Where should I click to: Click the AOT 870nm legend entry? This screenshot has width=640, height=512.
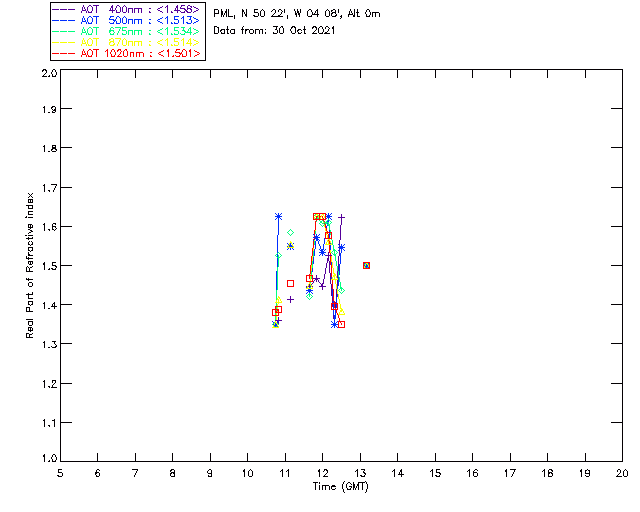click(x=126, y=42)
